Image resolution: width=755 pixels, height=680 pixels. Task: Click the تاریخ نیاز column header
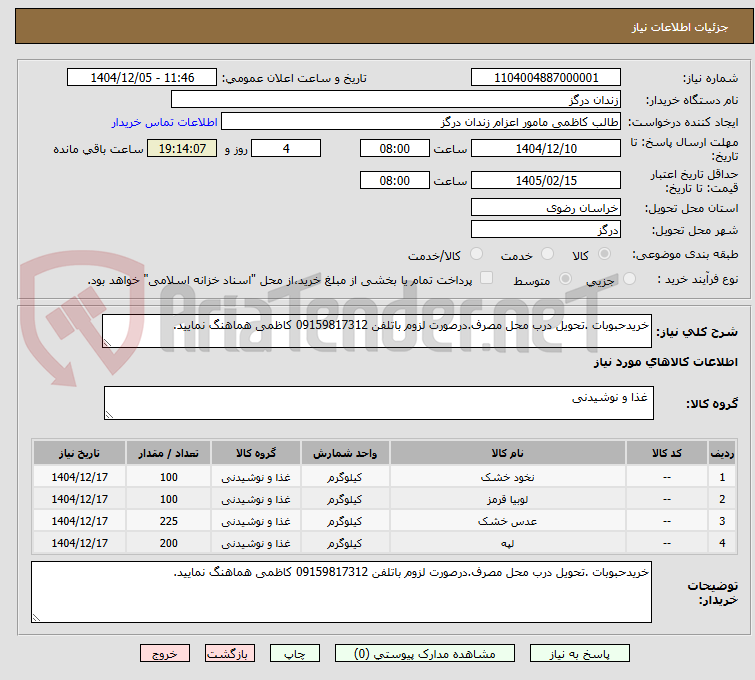point(79,453)
